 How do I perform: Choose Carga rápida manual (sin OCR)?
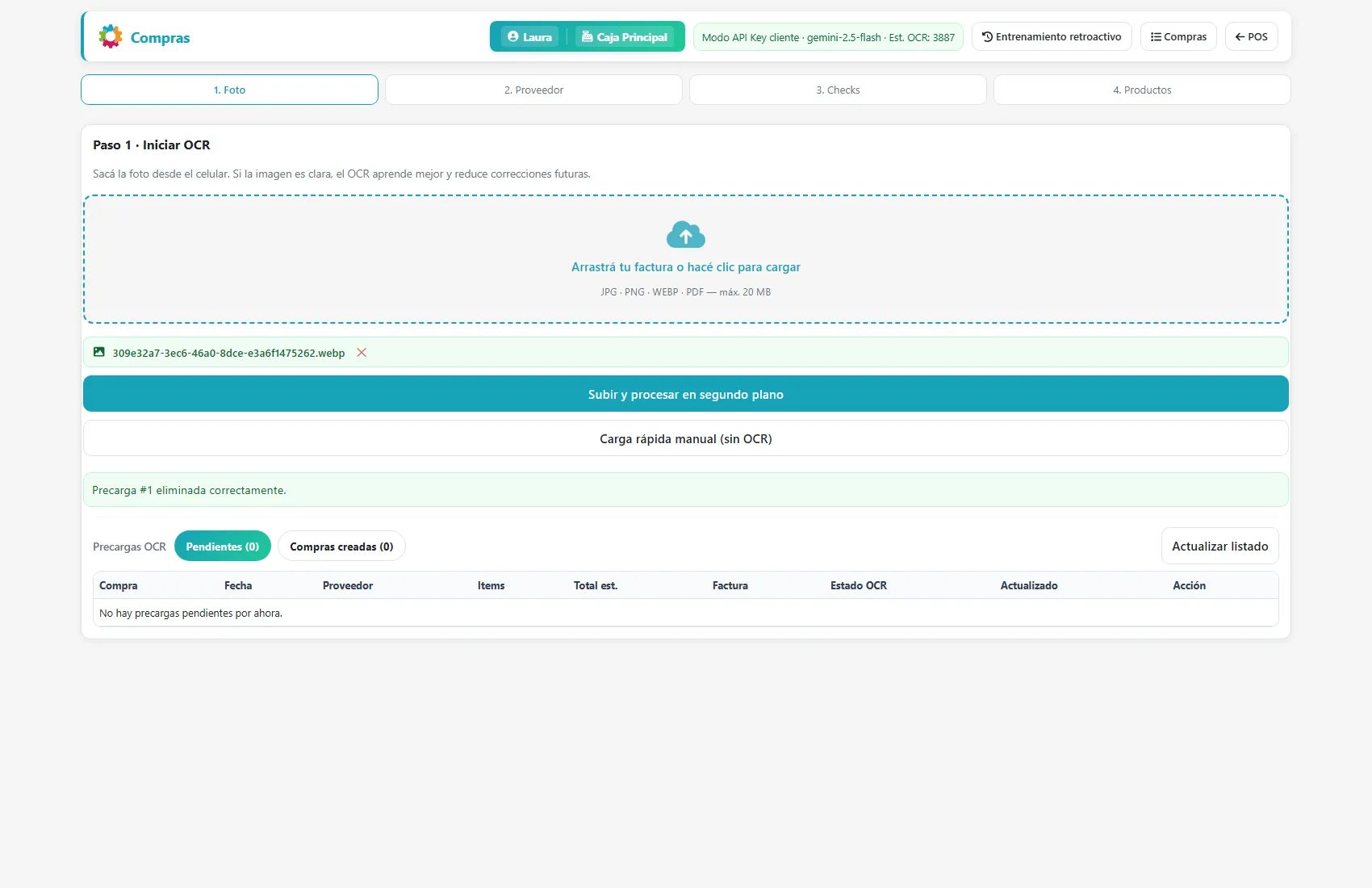pyautogui.click(x=686, y=438)
